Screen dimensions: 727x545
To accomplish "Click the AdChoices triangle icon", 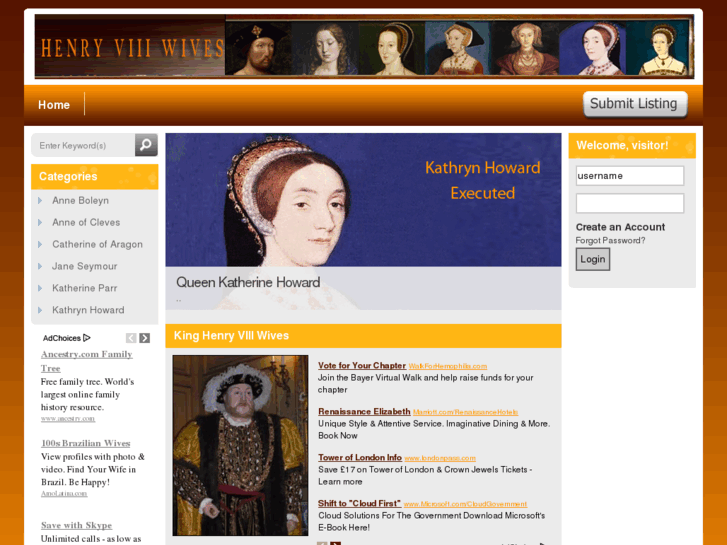I will 87,338.
